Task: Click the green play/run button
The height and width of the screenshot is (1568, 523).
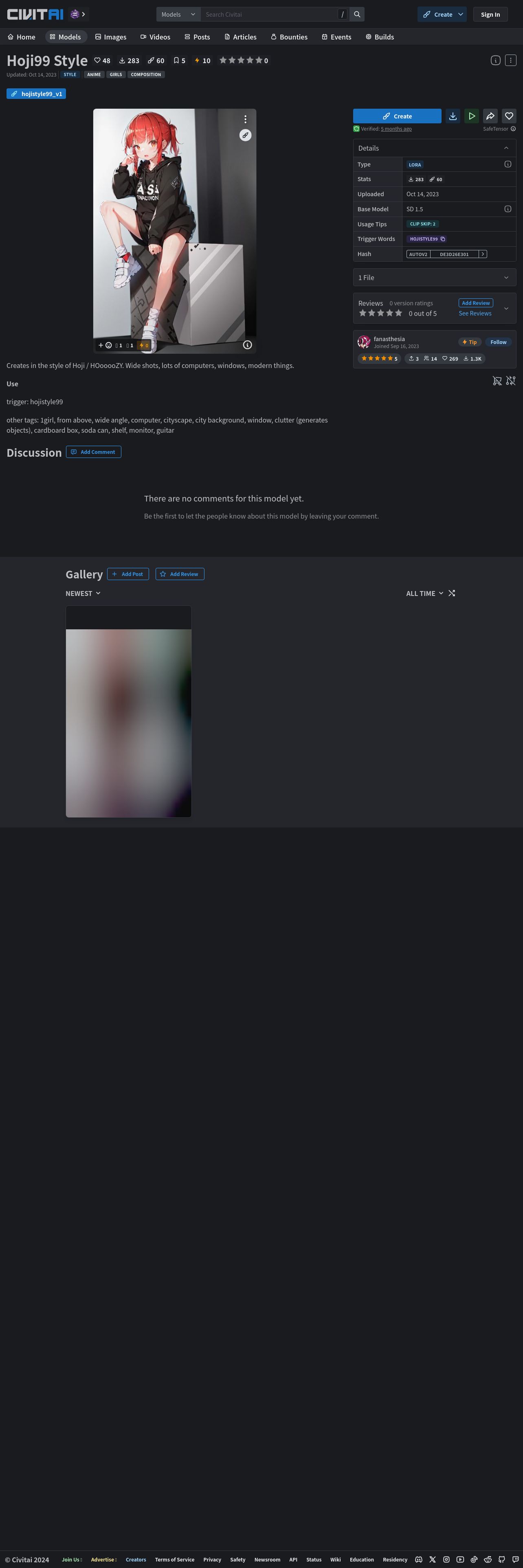Action: (472, 116)
